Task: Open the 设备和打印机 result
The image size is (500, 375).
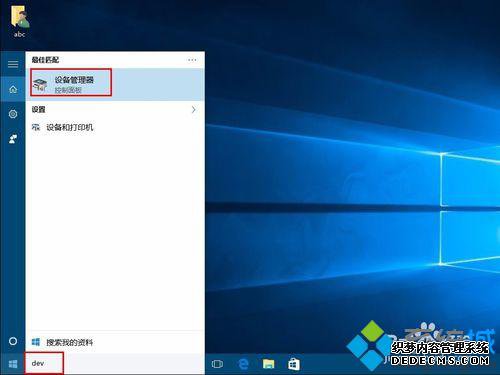Action: click(x=115, y=127)
